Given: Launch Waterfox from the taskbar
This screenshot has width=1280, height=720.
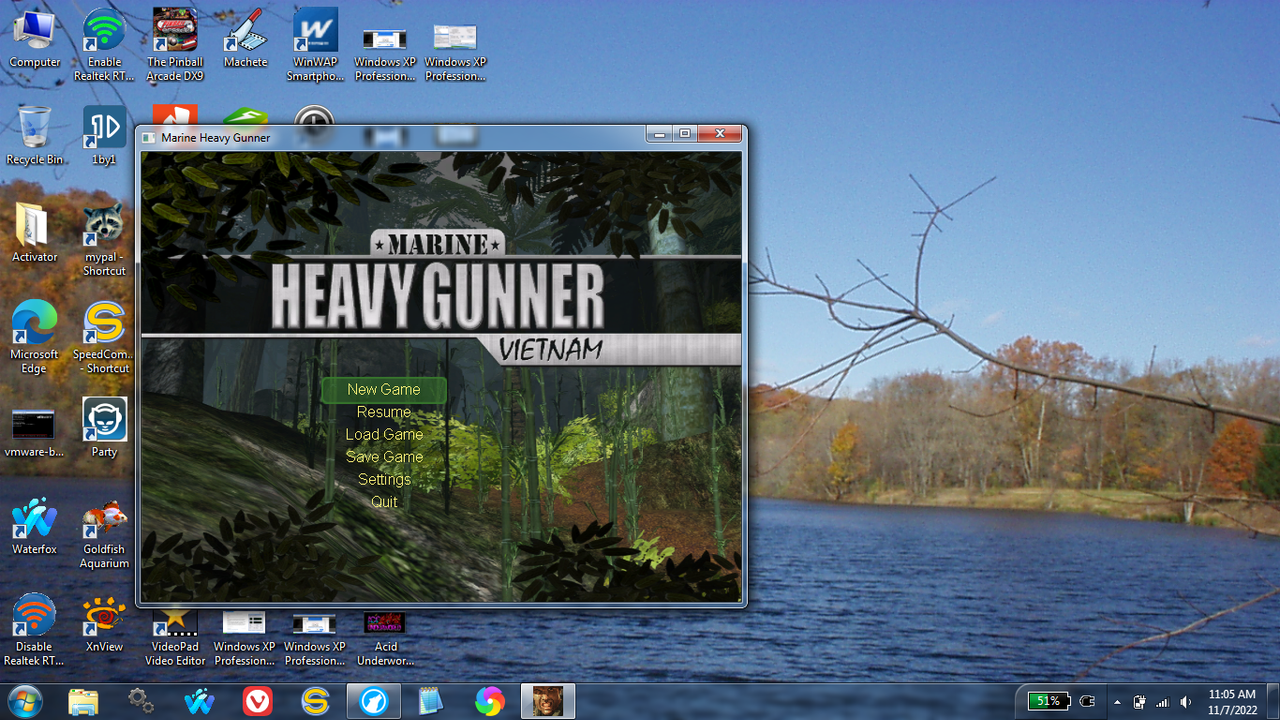Looking at the screenshot, I should tap(199, 701).
